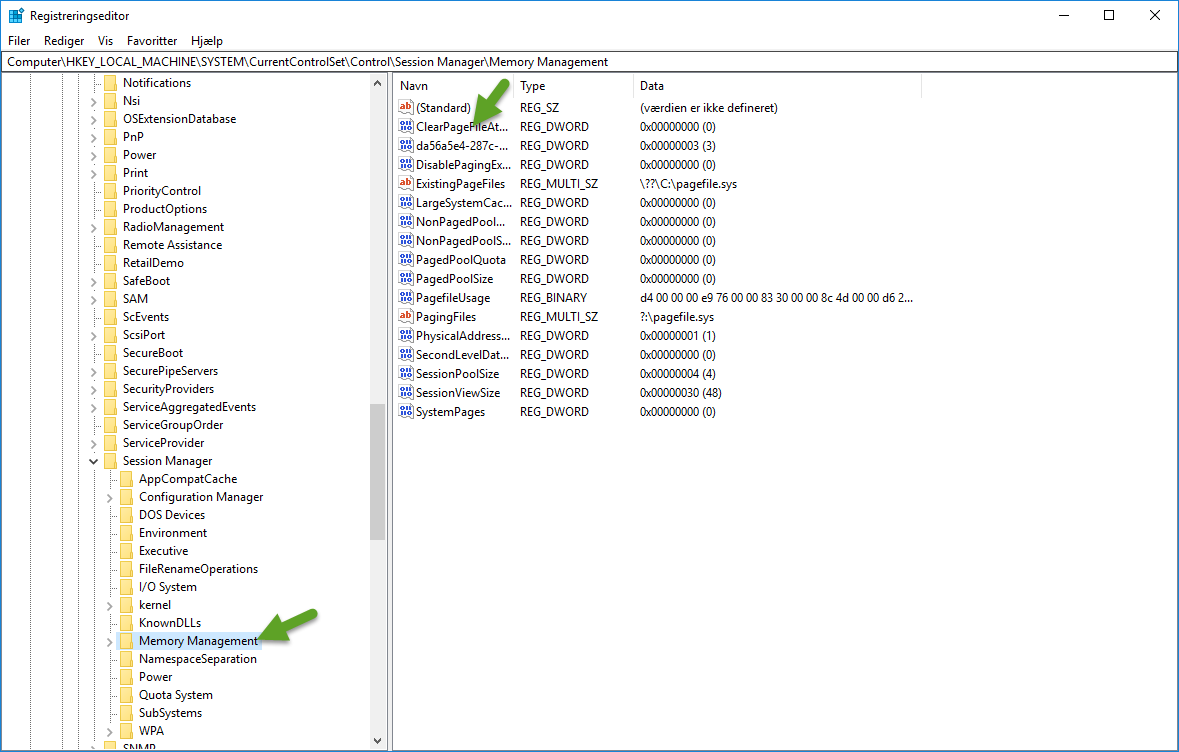Select the Remote Assistance key
The image size is (1179, 752).
coord(172,245)
